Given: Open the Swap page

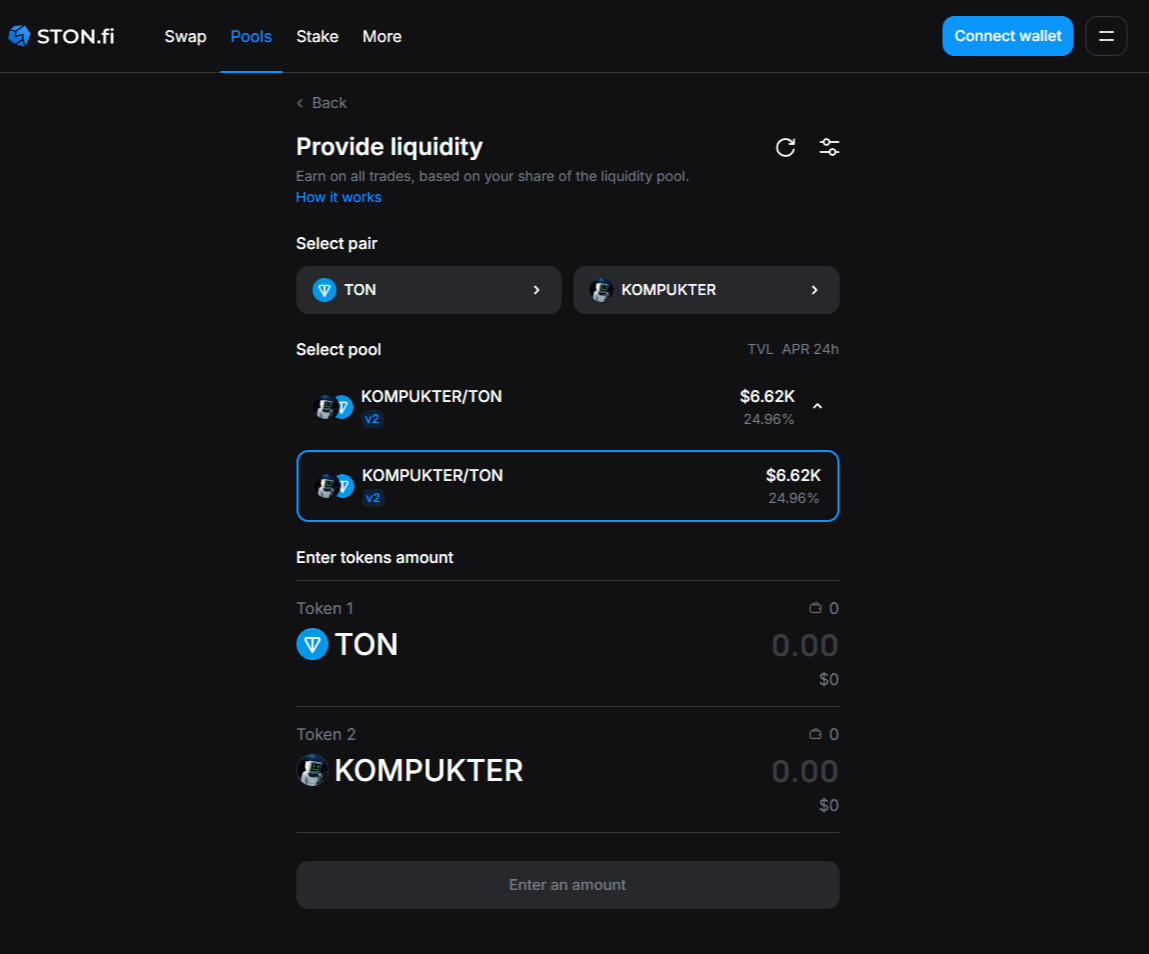Looking at the screenshot, I should pyautogui.click(x=185, y=36).
